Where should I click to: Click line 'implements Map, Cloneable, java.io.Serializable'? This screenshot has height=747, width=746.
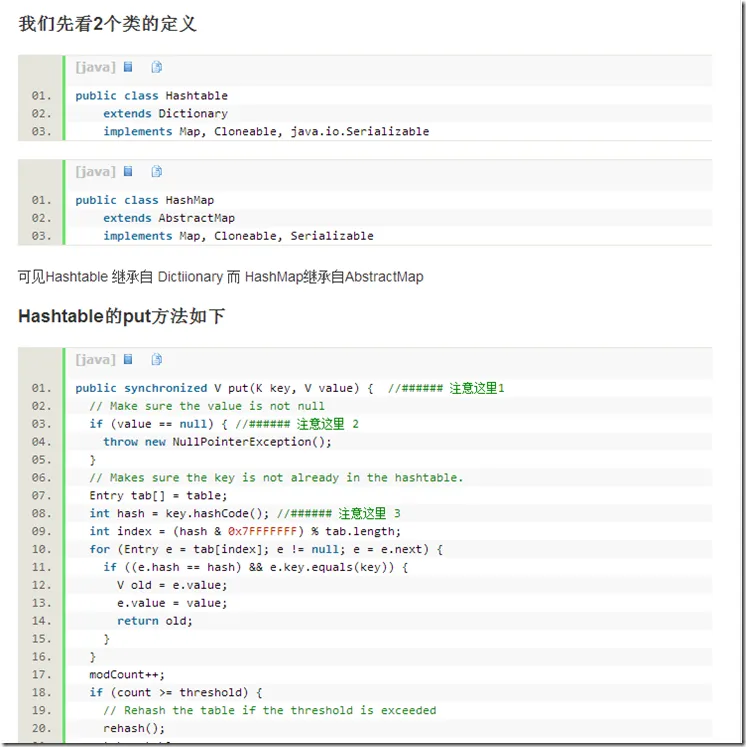266,131
